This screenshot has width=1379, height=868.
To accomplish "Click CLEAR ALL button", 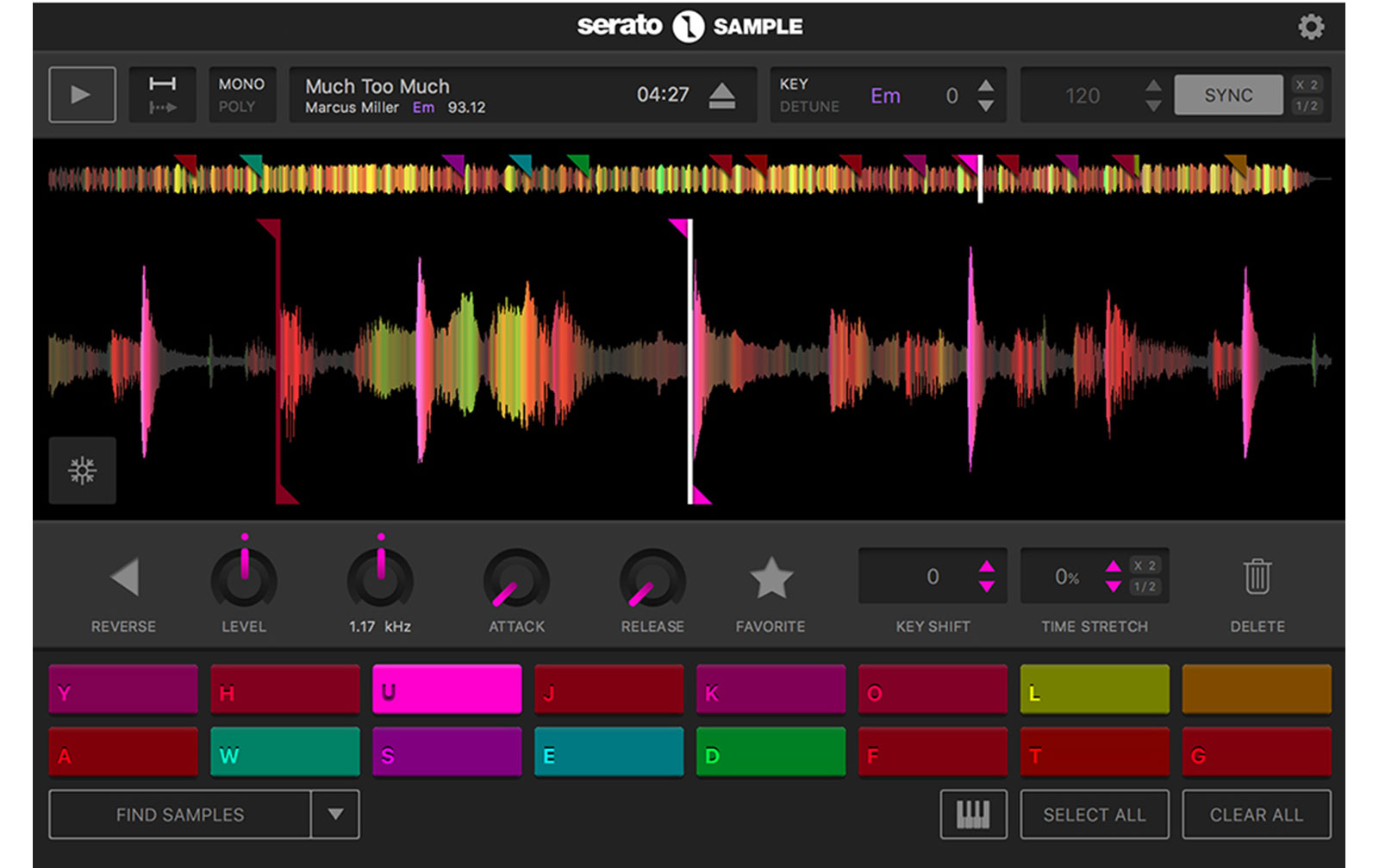I will tap(1257, 815).
